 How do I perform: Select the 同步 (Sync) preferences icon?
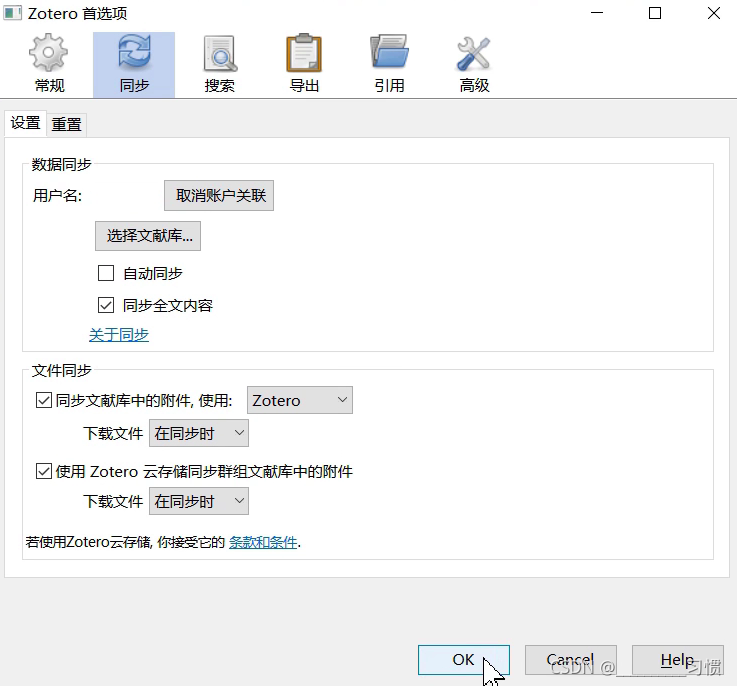click(x=134, y=63)
